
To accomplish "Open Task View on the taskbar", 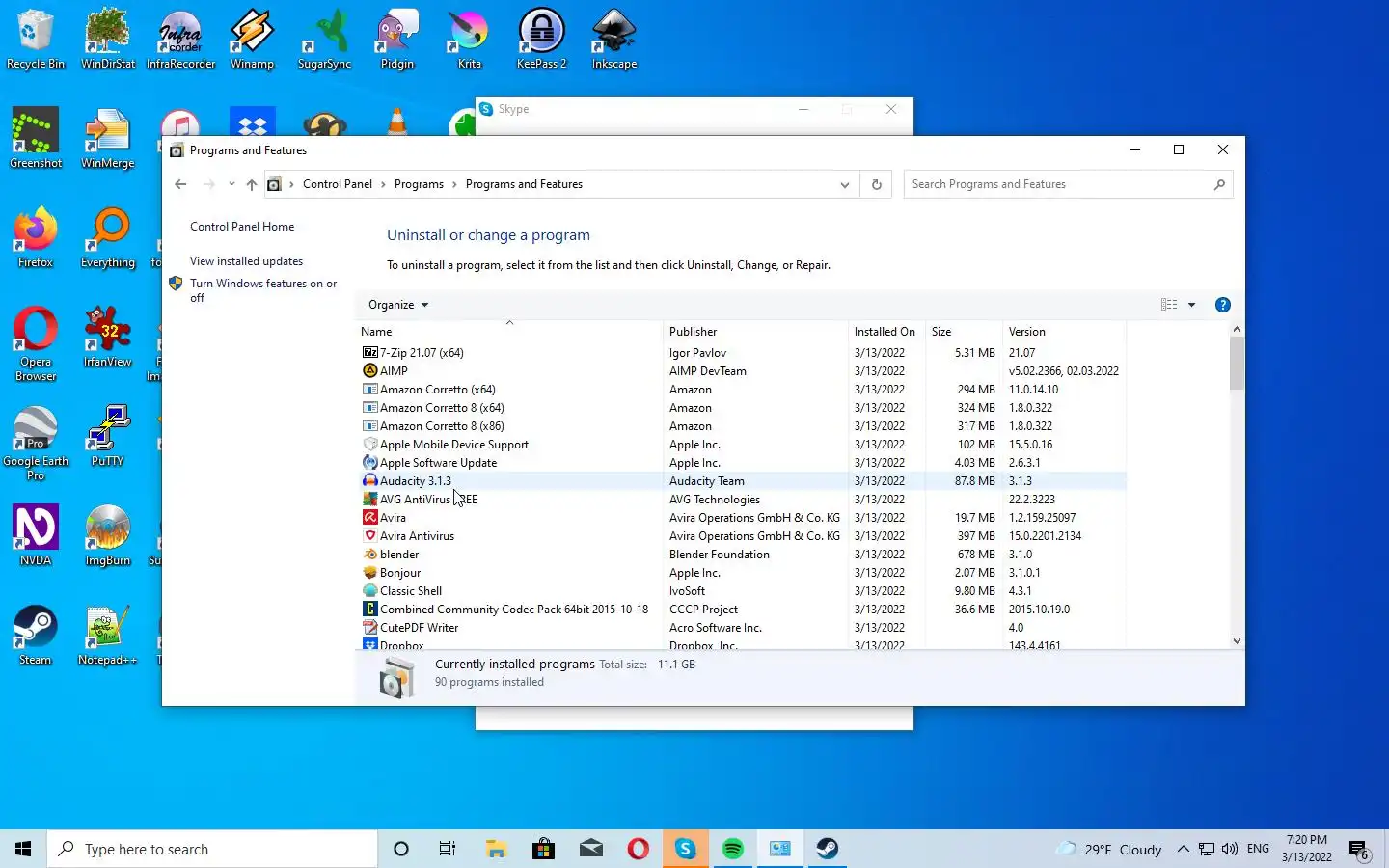I will 448,849.
